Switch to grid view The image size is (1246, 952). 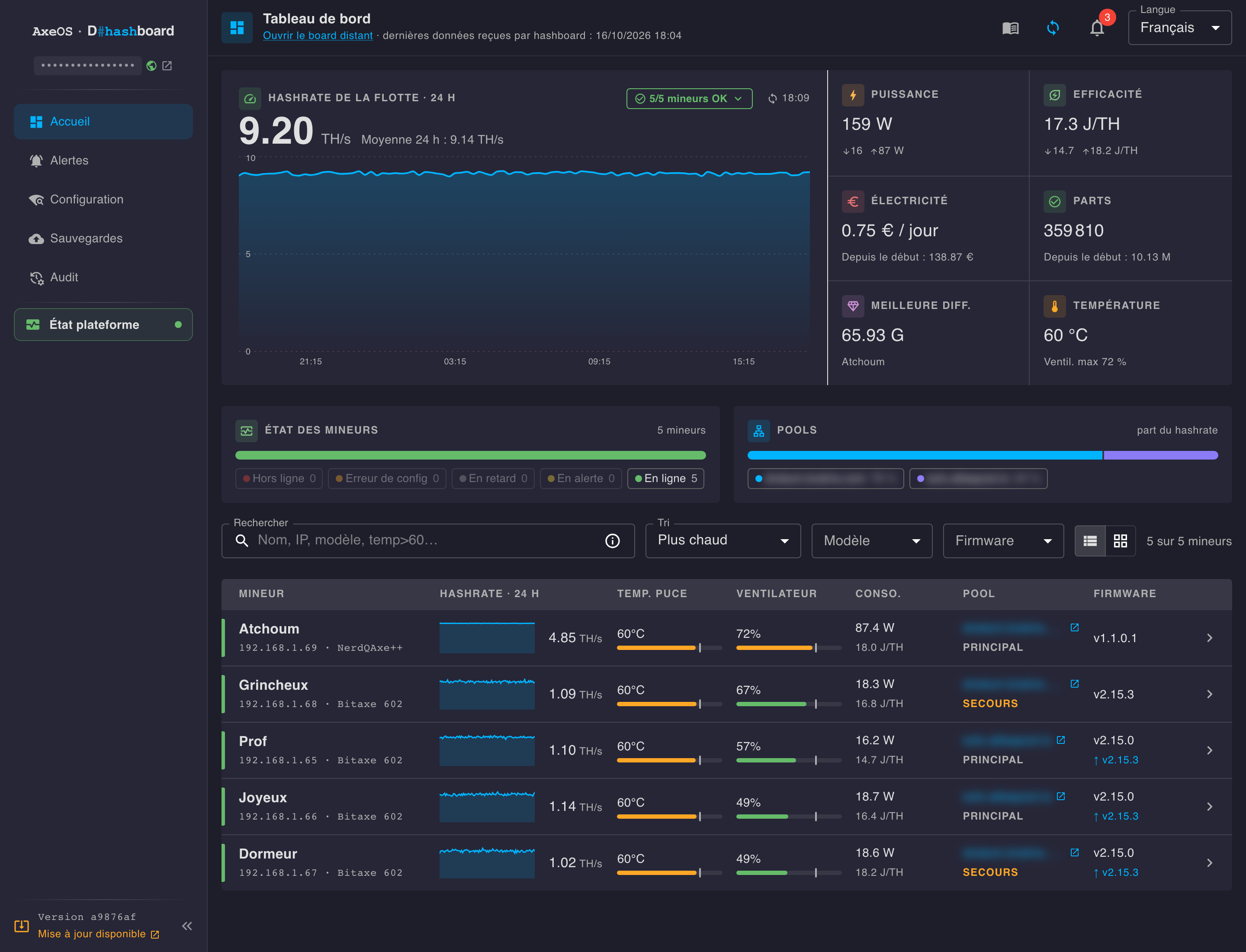(1120, 541)
